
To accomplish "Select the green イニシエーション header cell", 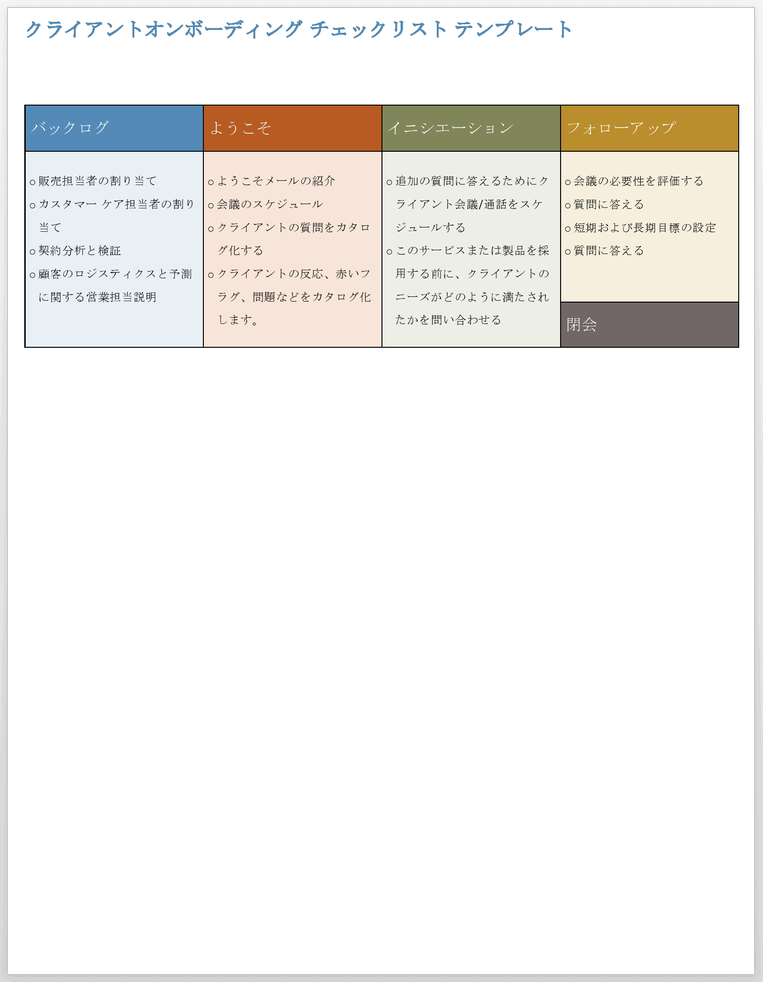I will tap(471, 128).
